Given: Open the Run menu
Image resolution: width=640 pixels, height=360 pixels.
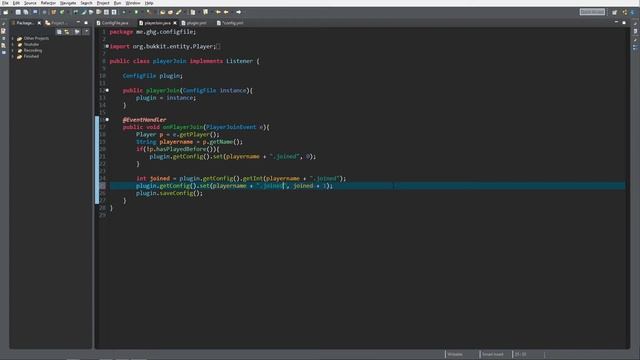Looking at the screenshot, I should click(x=117, y=3).
